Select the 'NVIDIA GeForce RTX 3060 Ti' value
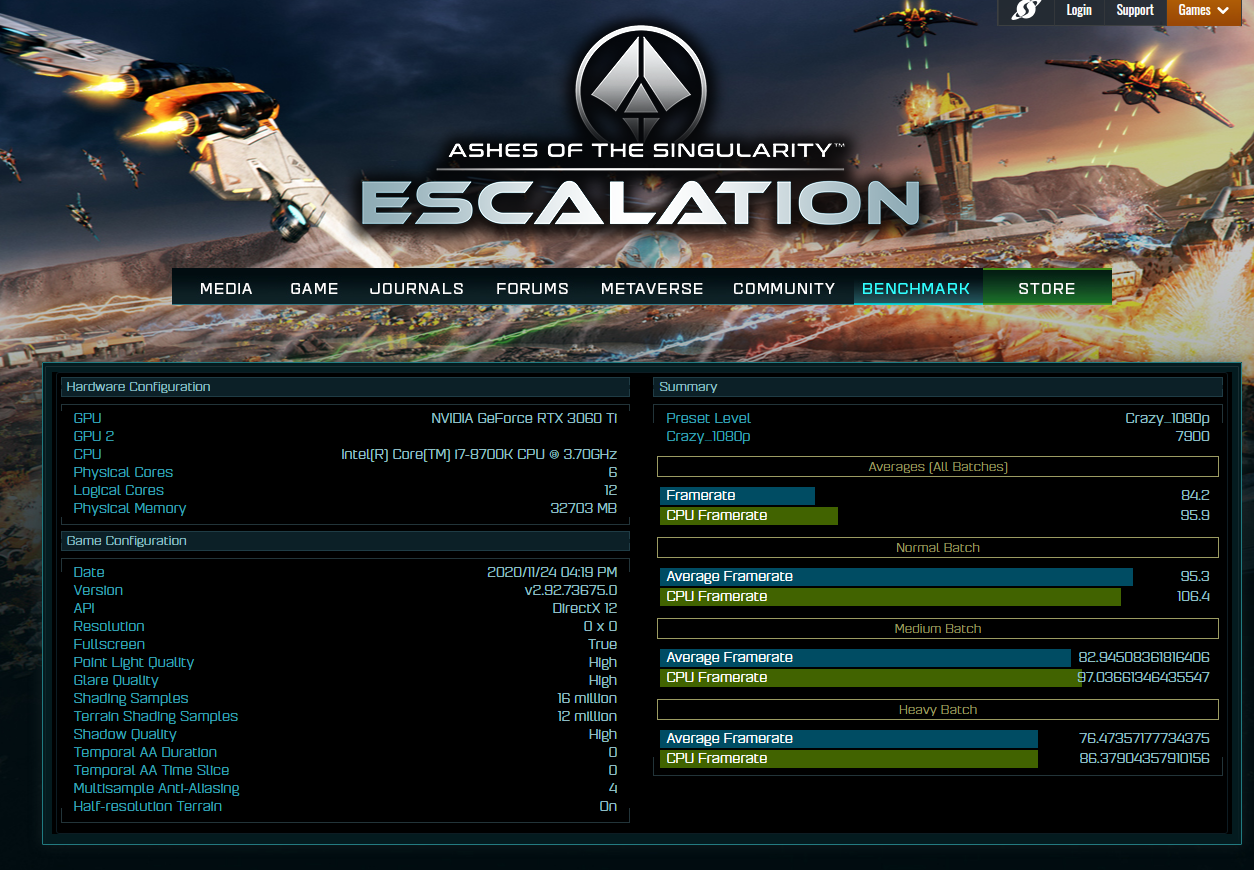 (x=524, y=418)
